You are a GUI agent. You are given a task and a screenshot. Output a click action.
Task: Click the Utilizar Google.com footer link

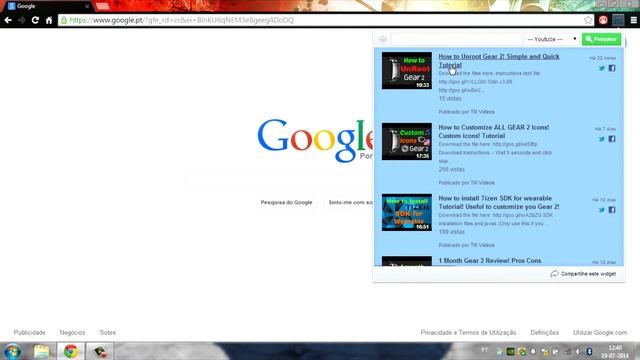[600, 332]
